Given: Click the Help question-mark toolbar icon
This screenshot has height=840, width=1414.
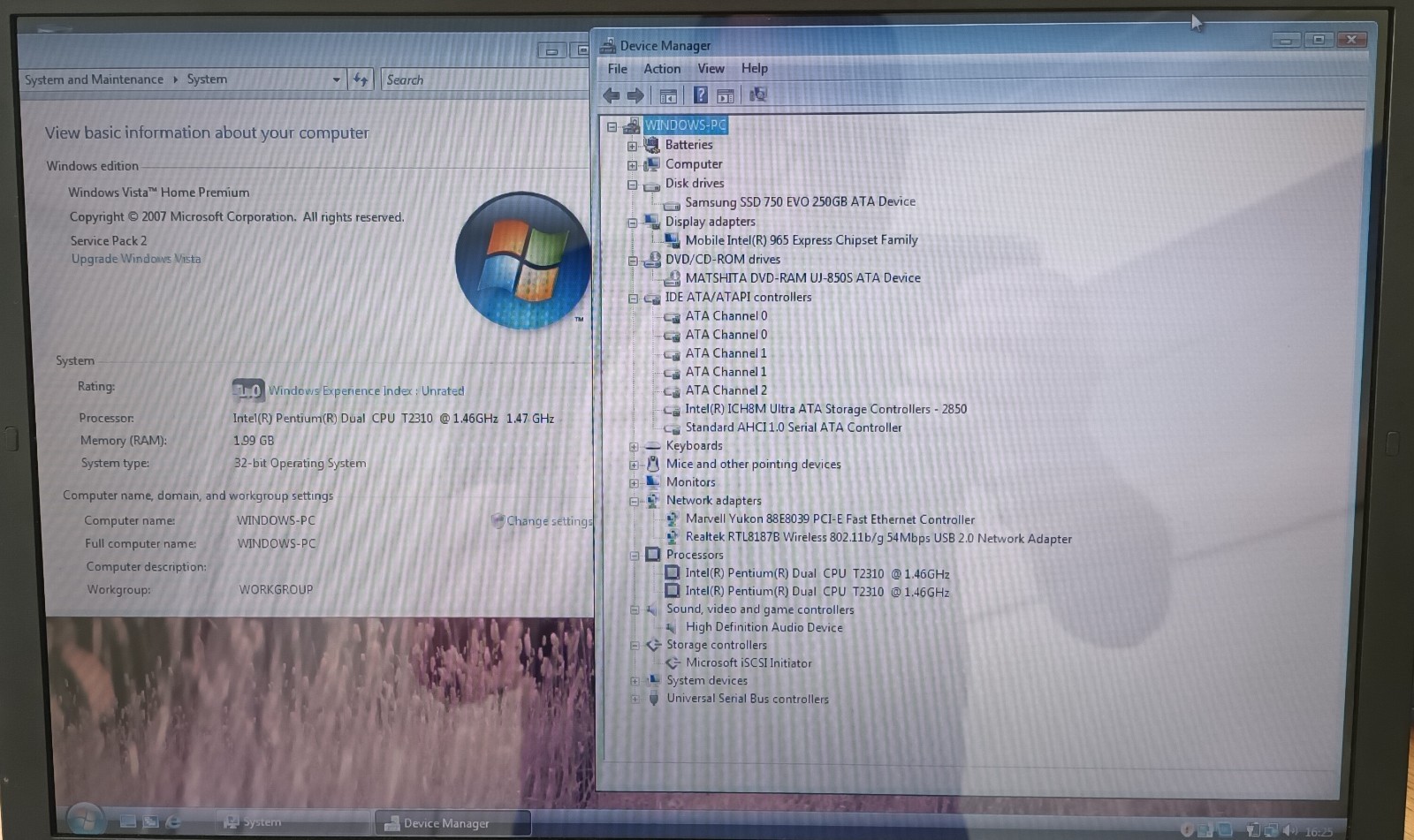Looking at the screenshot, I should [x=700, y=95].
